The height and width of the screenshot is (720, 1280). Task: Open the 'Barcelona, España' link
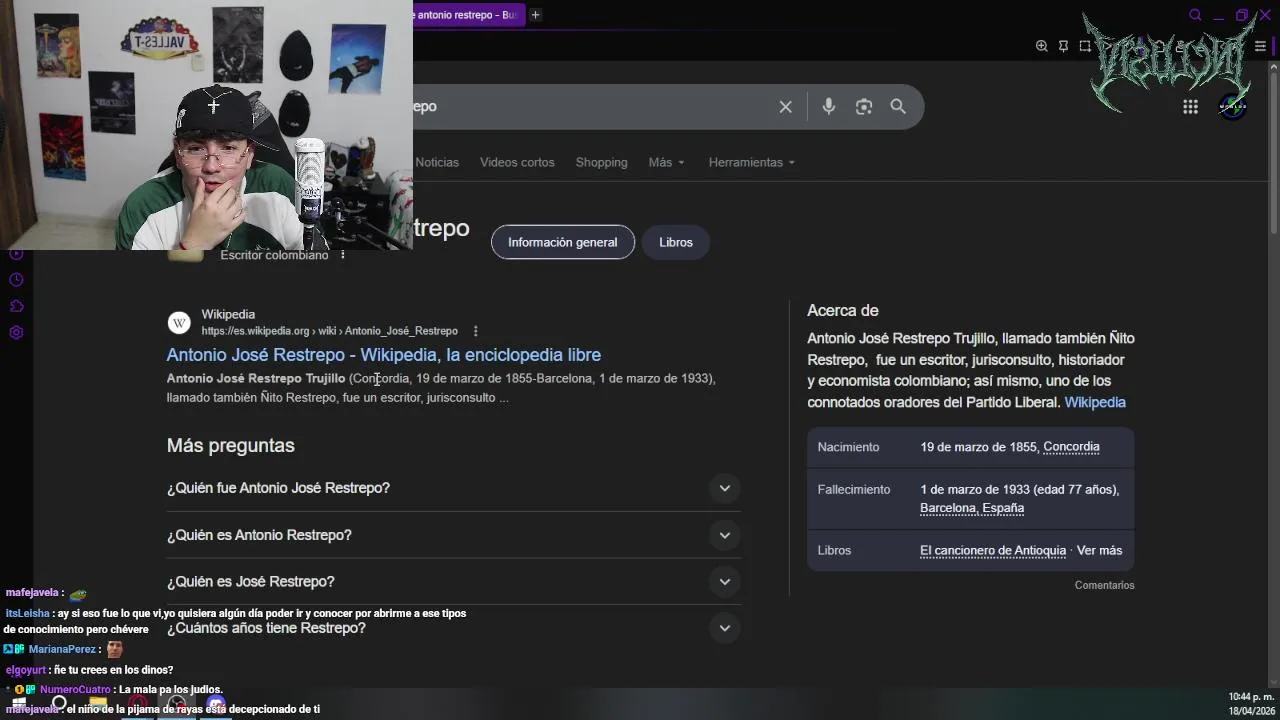pos(972,508)
